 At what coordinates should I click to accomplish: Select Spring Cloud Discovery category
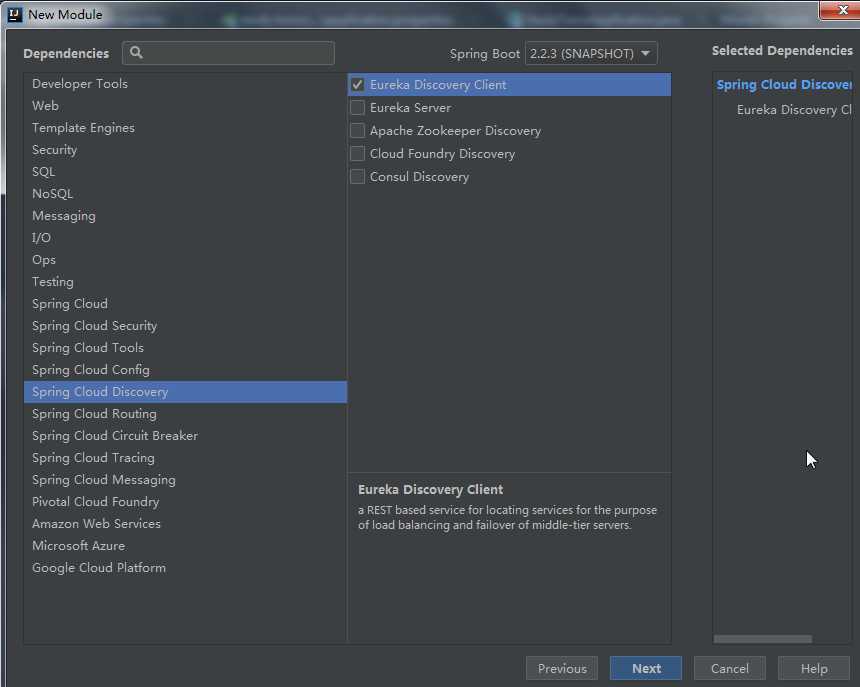(x=185, y=392)
